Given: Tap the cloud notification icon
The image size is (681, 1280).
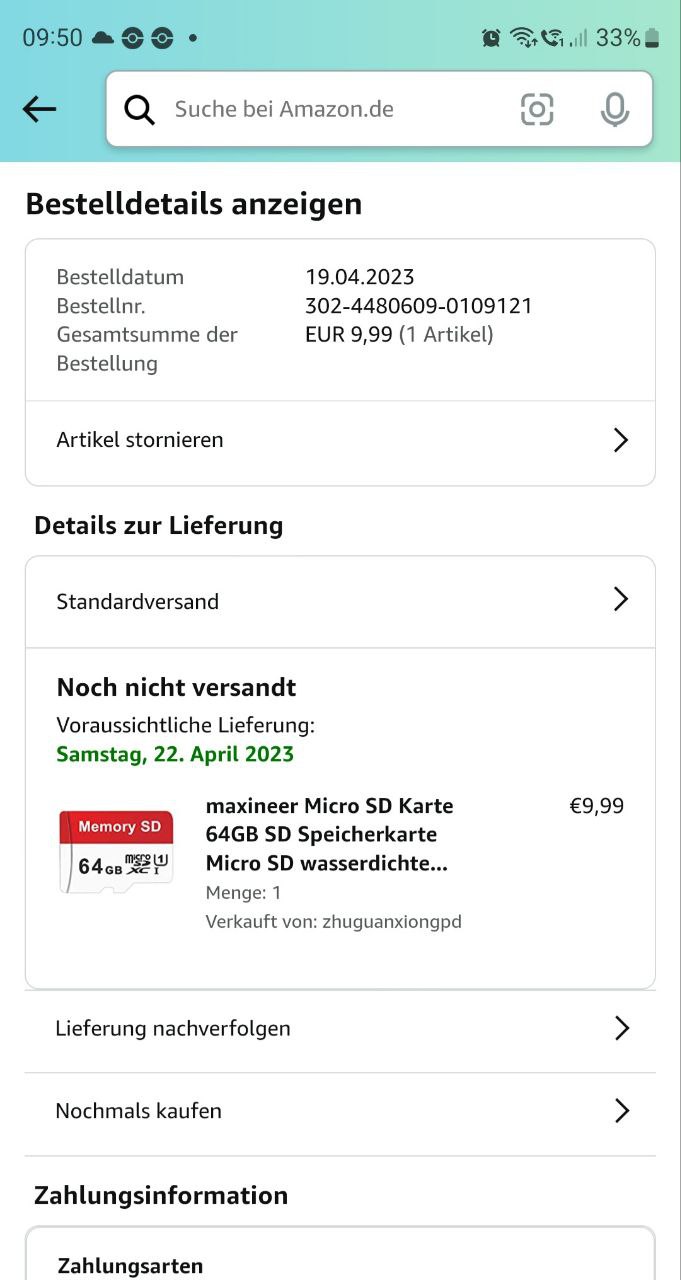Looking at the screenshot, I should (103, 38).
